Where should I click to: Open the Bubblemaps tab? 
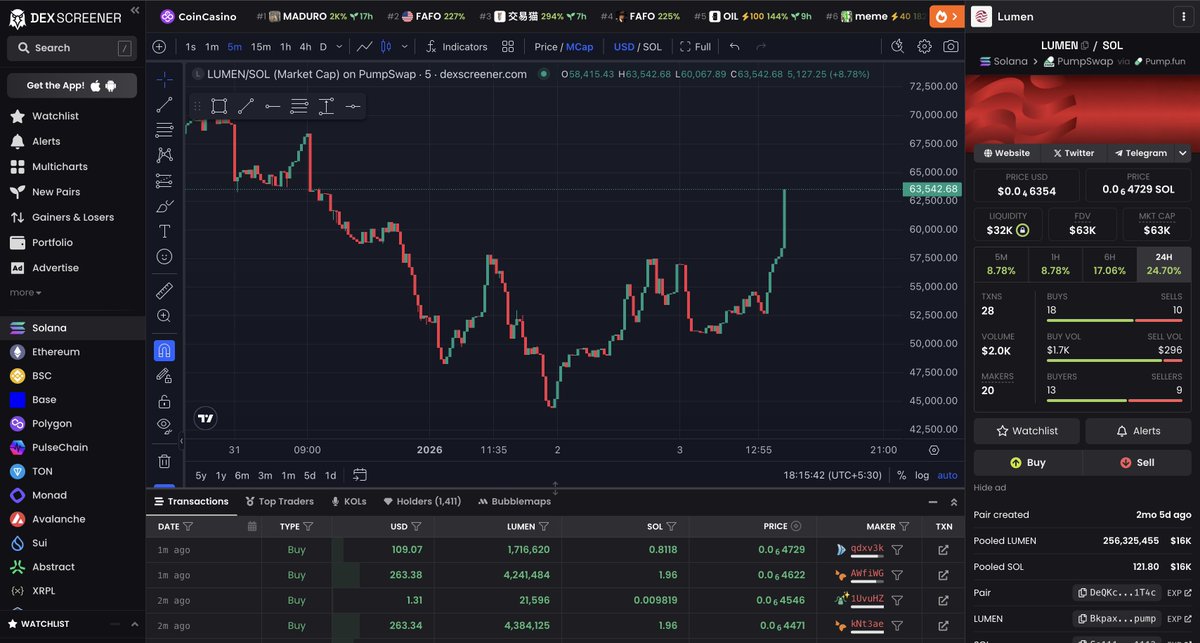[514, 501]
